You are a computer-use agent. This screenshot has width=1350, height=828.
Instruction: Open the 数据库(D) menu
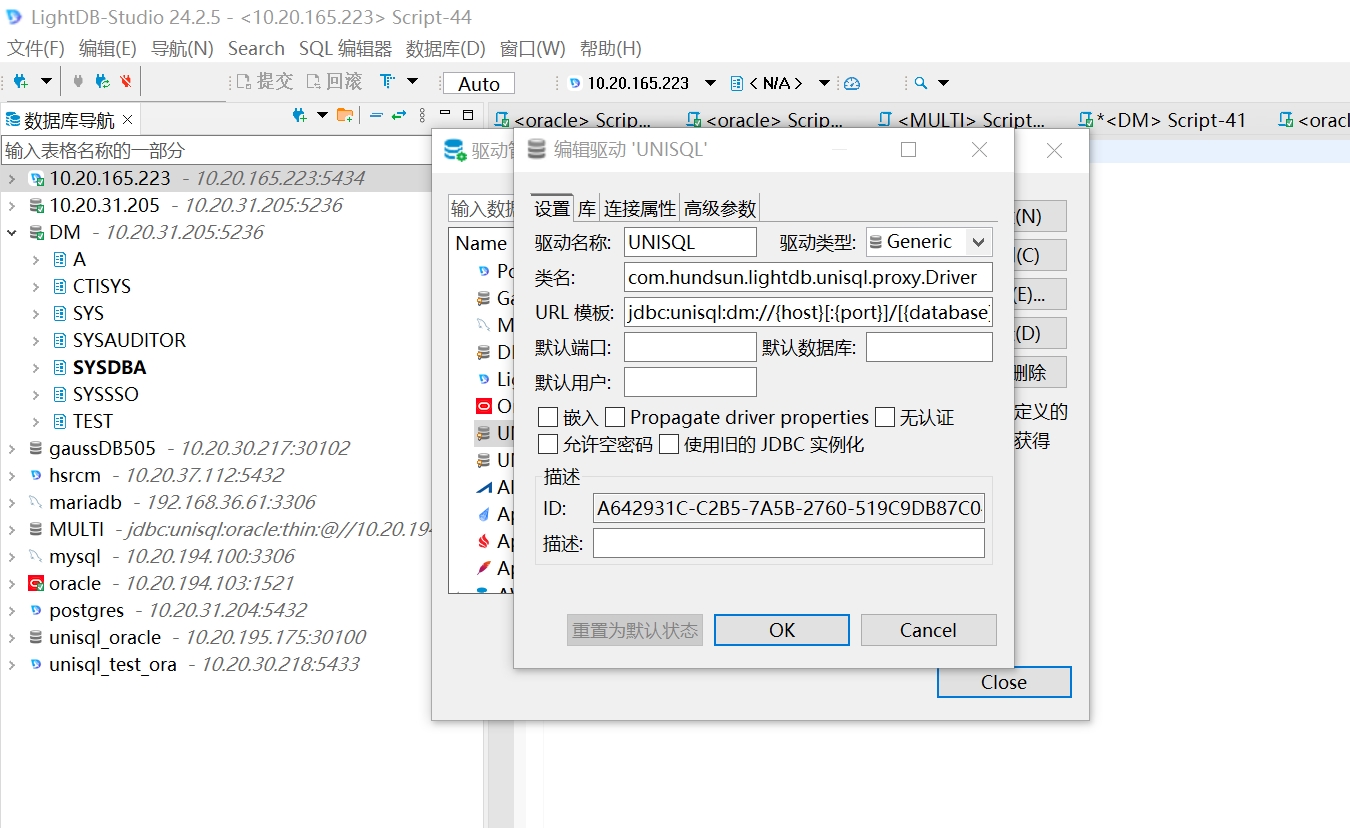point(446,48)
